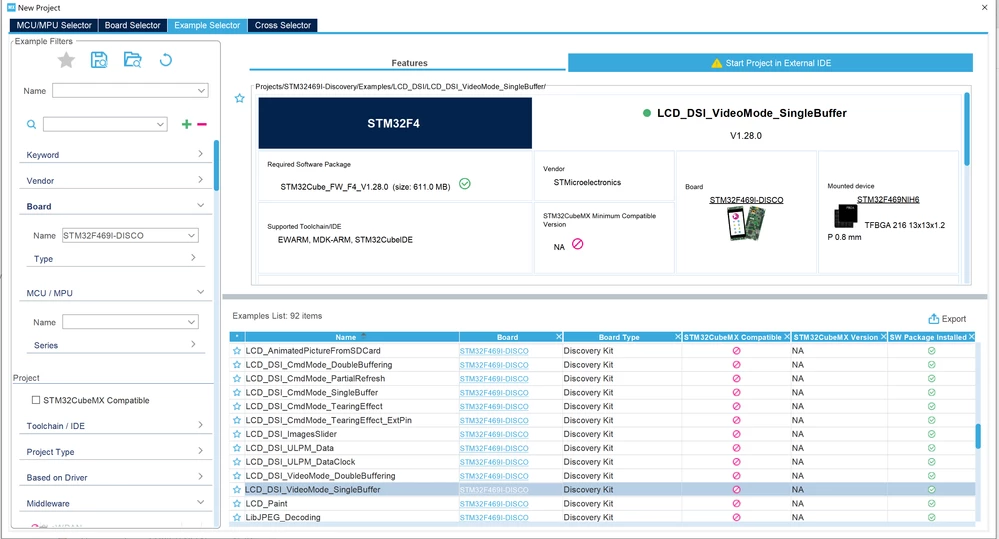
Task: Click Export icon above the examples list
Action: point(933,319)
